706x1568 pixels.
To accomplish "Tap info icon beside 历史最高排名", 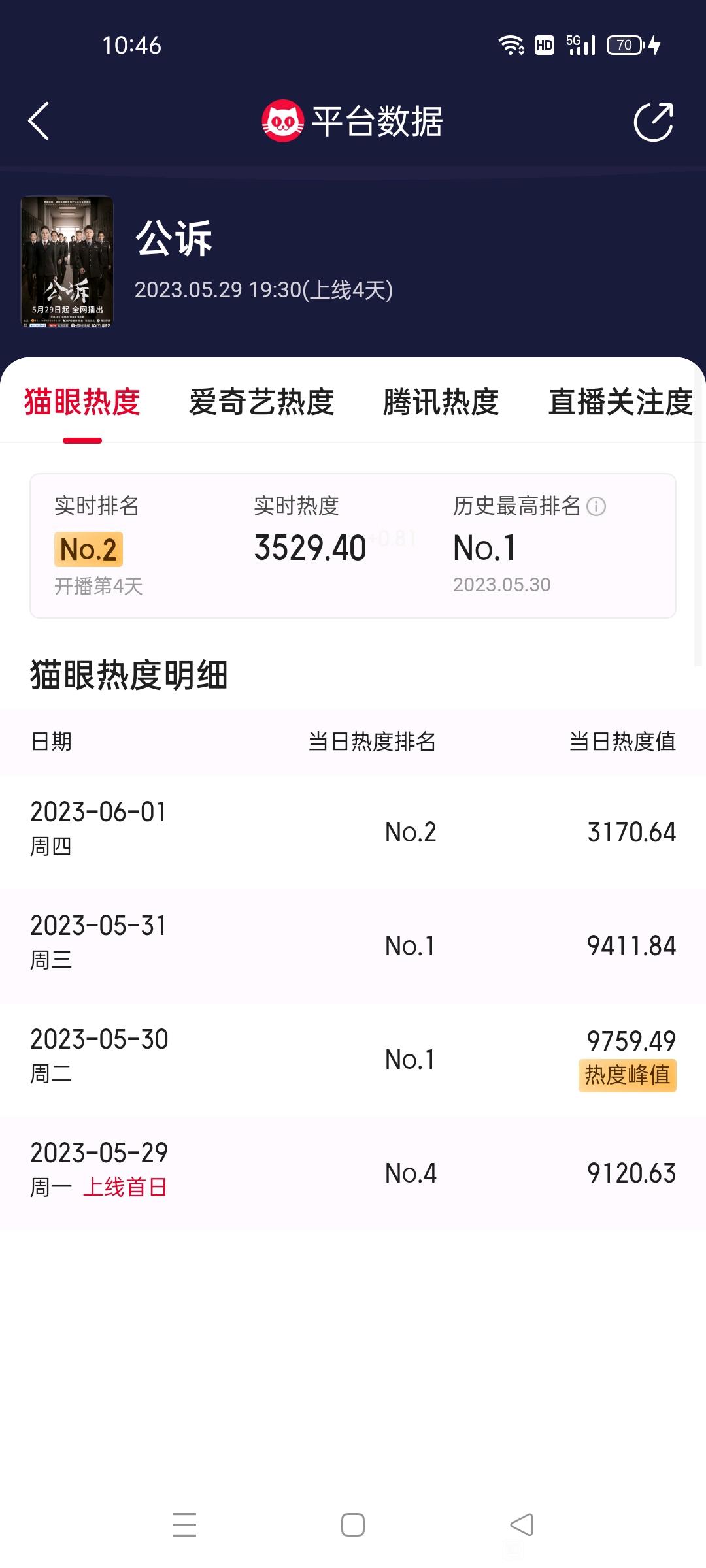I will pyautogui.click(x=596, y=506).
